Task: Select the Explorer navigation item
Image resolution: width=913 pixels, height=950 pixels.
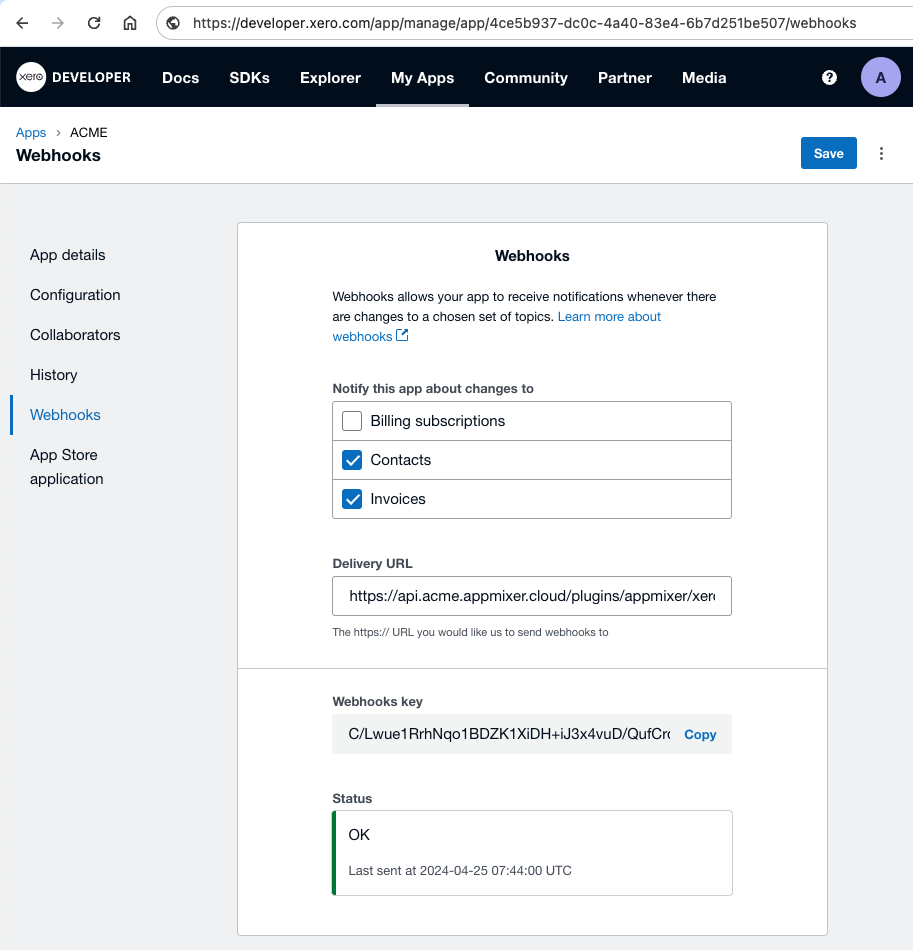Action: click(x=330, y=77)
